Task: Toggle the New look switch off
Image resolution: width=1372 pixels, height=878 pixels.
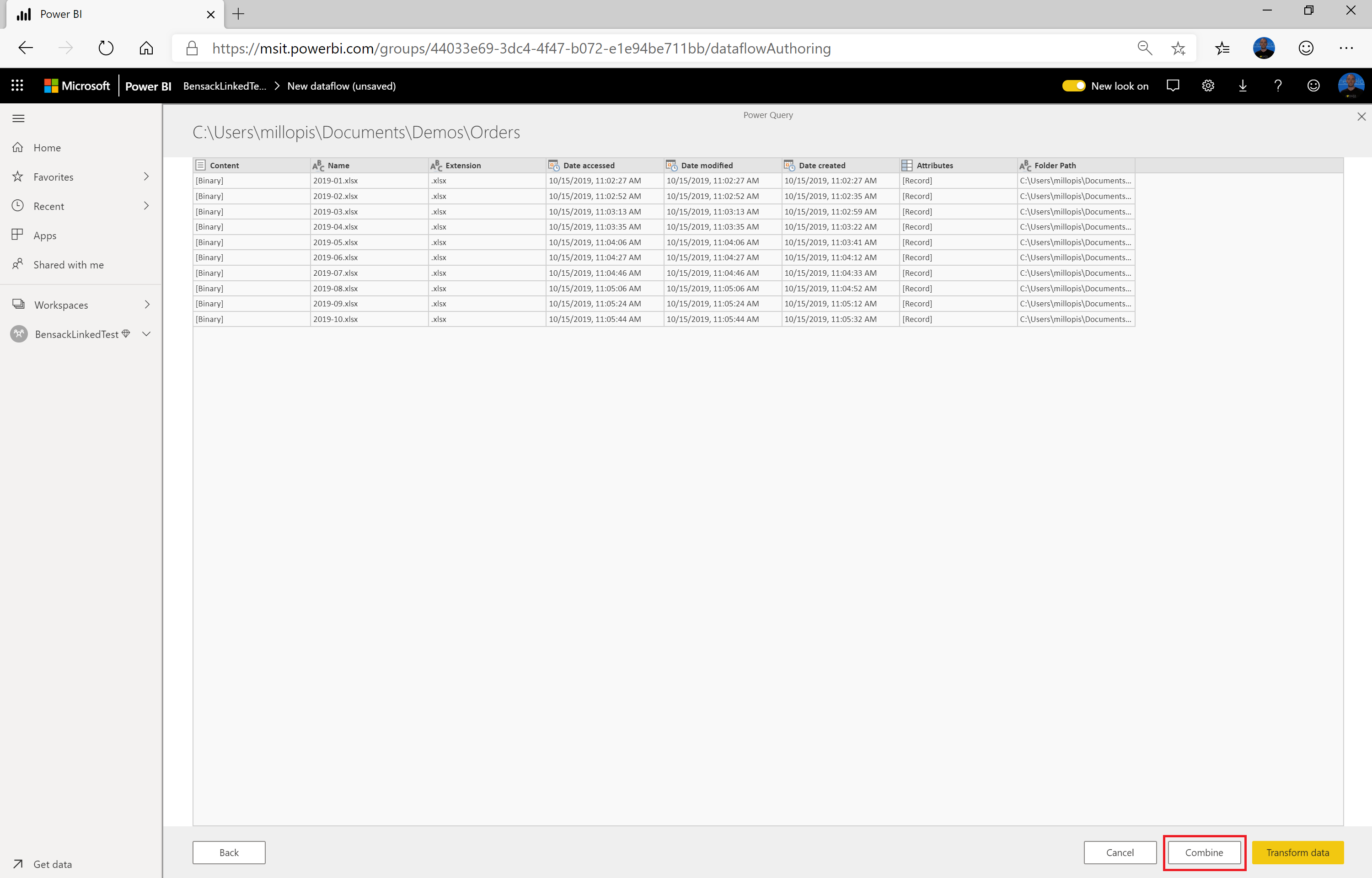Action: coord(1074,86)
